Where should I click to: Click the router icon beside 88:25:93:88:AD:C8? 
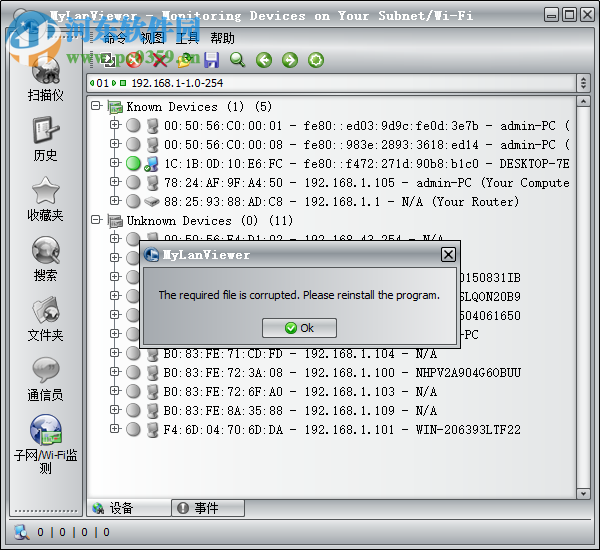(152, 201)
